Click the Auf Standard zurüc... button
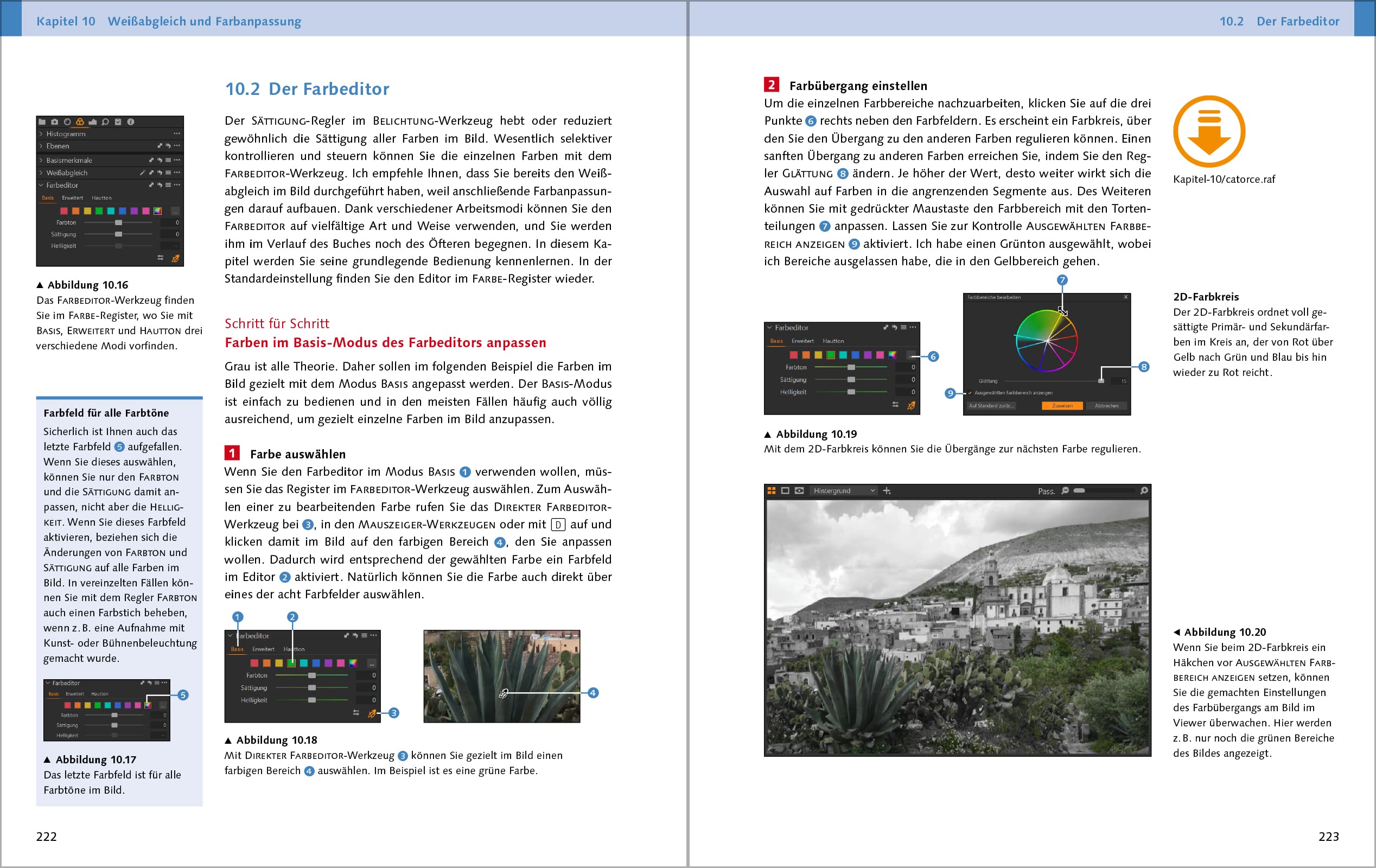The width and height of the screenshot is (1376, 868). 991,406
